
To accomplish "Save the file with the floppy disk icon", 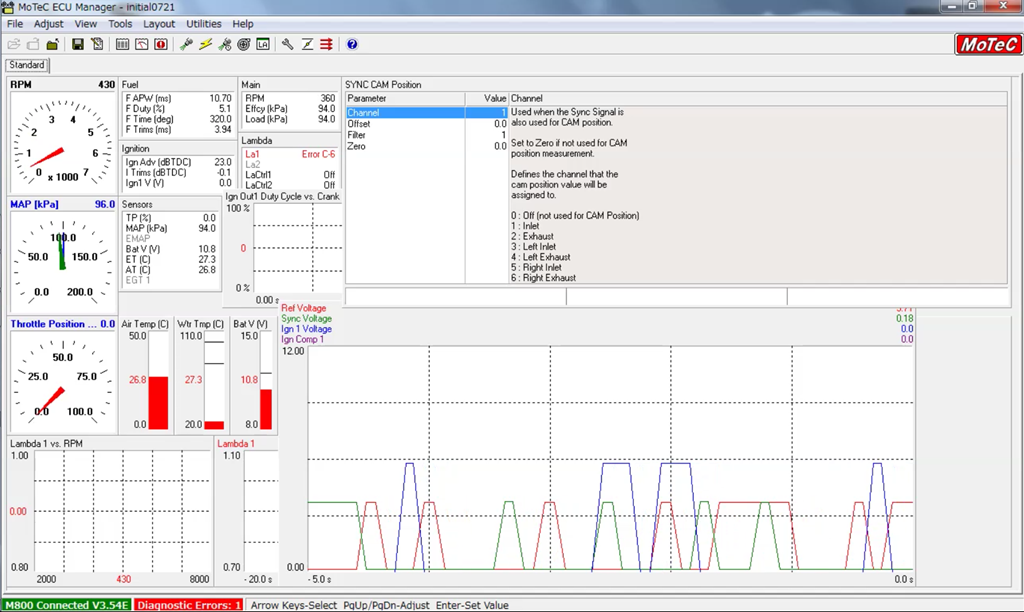I will (x=78, y=44).
